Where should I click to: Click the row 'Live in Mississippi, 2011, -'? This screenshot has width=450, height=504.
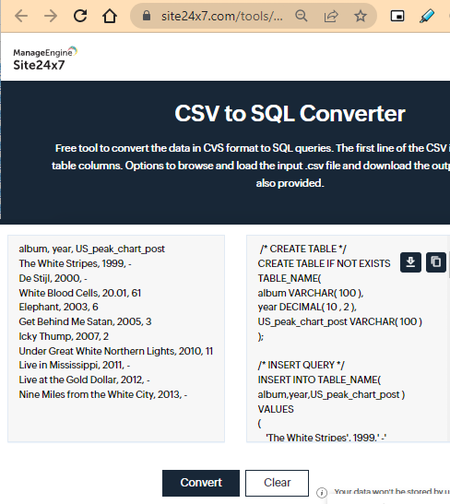point(74,365)
